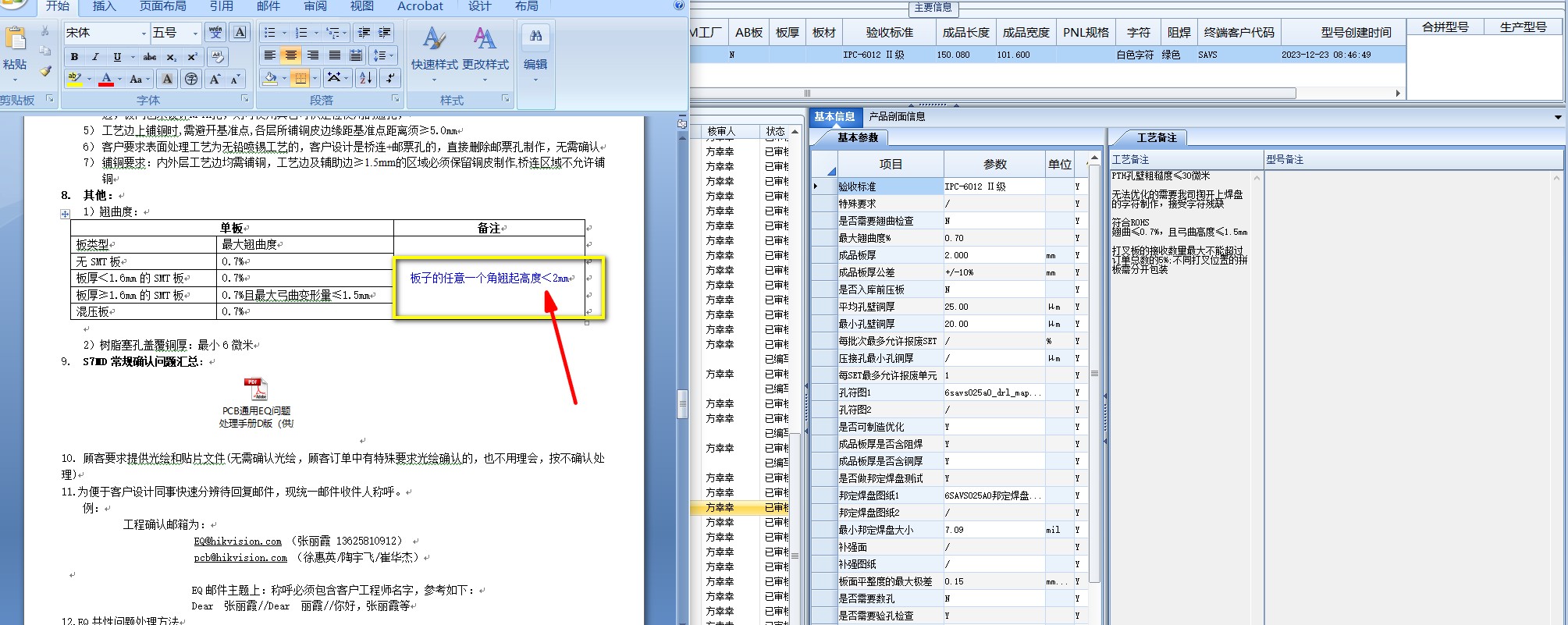
Task: Click the 更改样式 button
Action: point(485,53)
